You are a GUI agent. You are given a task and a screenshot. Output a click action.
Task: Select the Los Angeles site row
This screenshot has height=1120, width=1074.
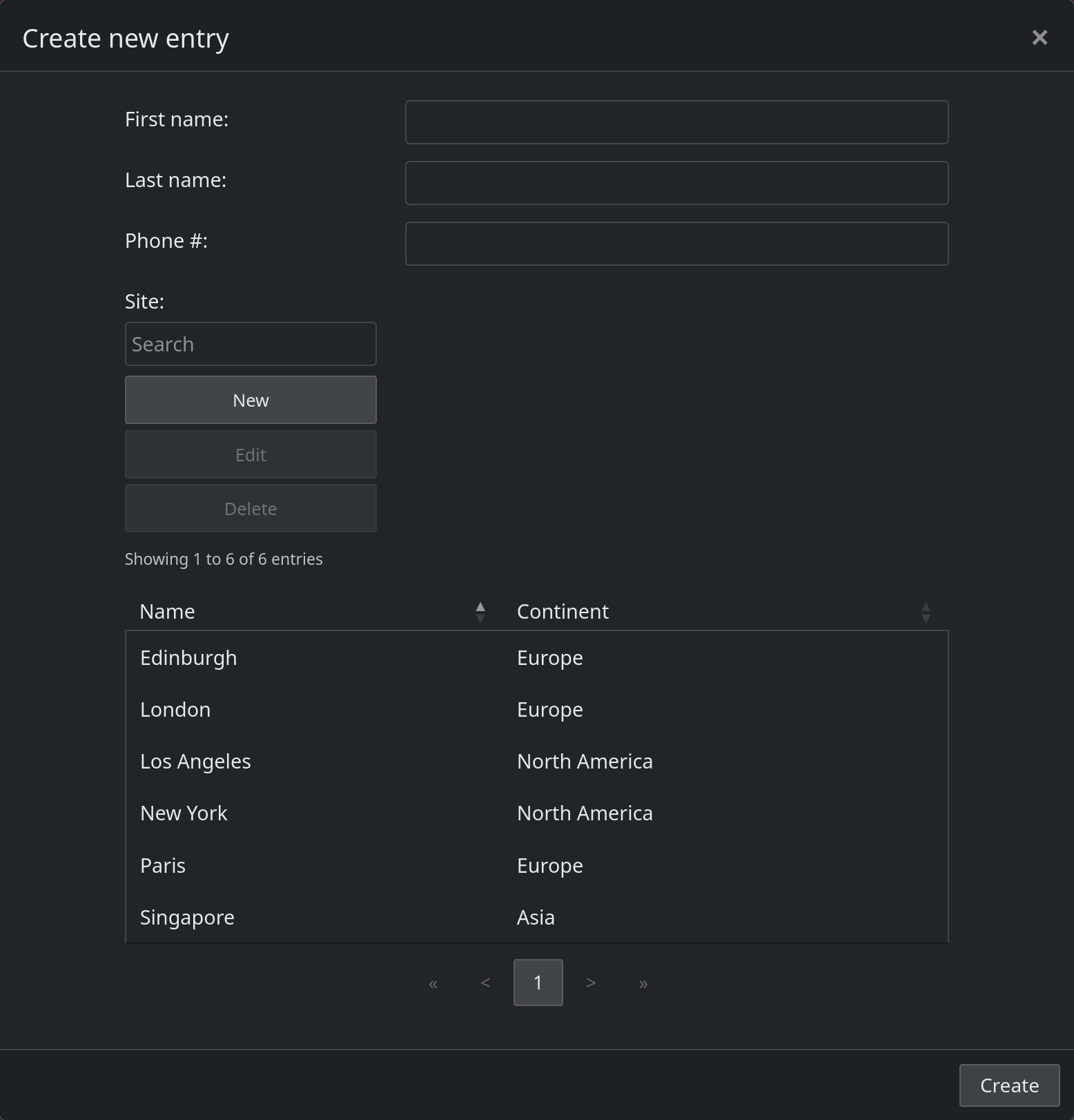[x=537, y=761]
